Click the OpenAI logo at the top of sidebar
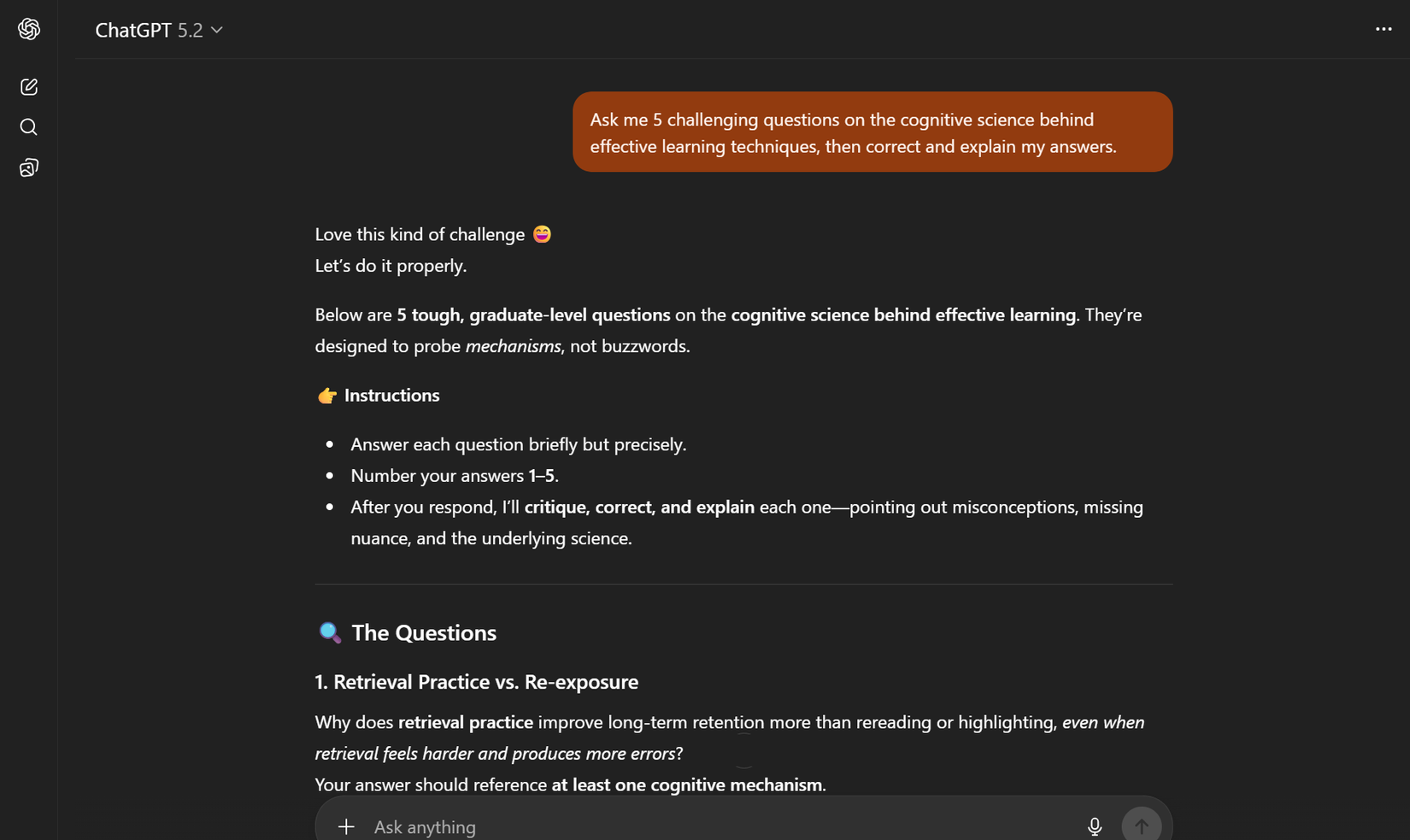This screenshot has width=1410, height=840. coord(28,28)
